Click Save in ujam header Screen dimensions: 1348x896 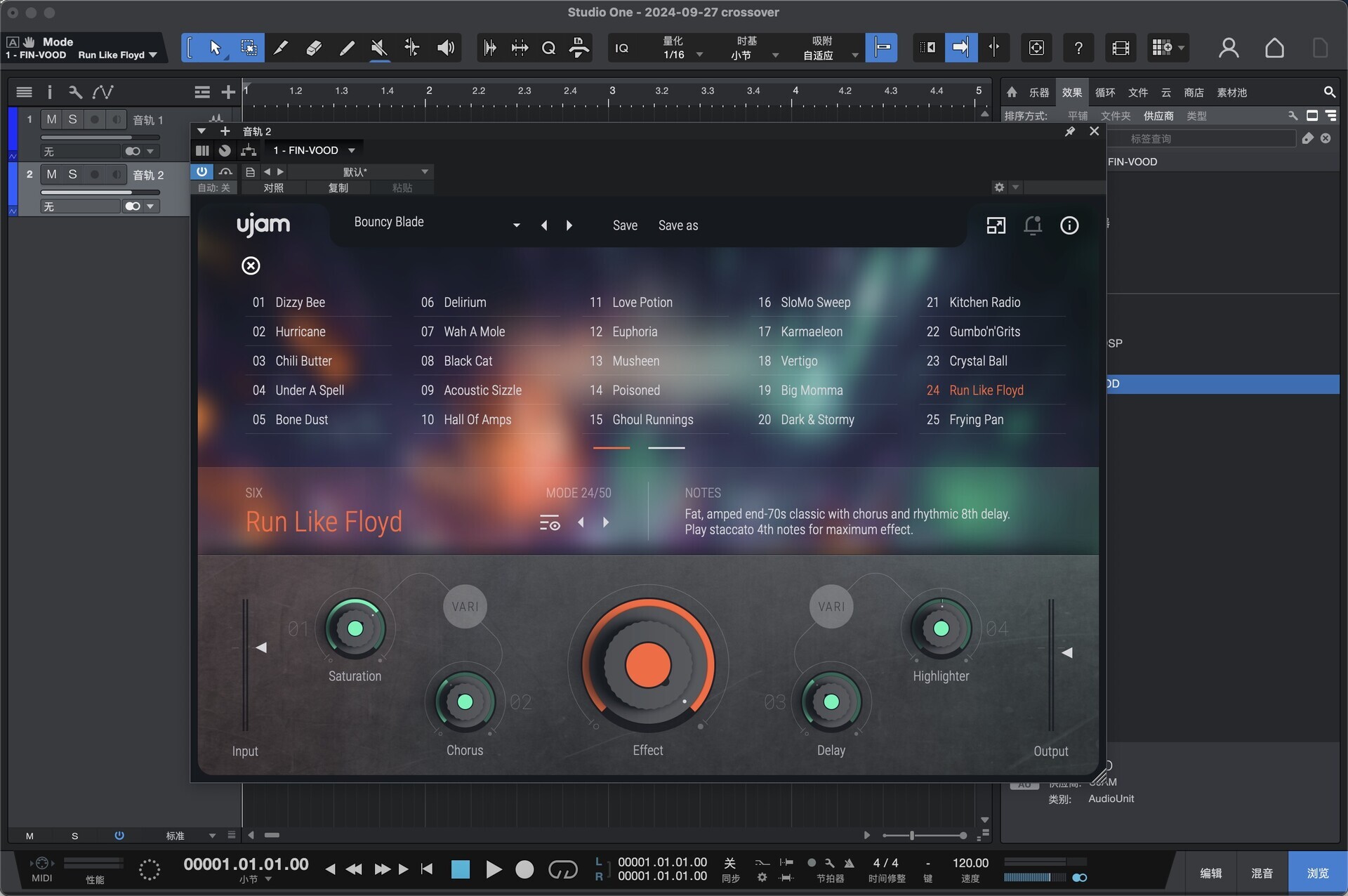click(625, 225)
